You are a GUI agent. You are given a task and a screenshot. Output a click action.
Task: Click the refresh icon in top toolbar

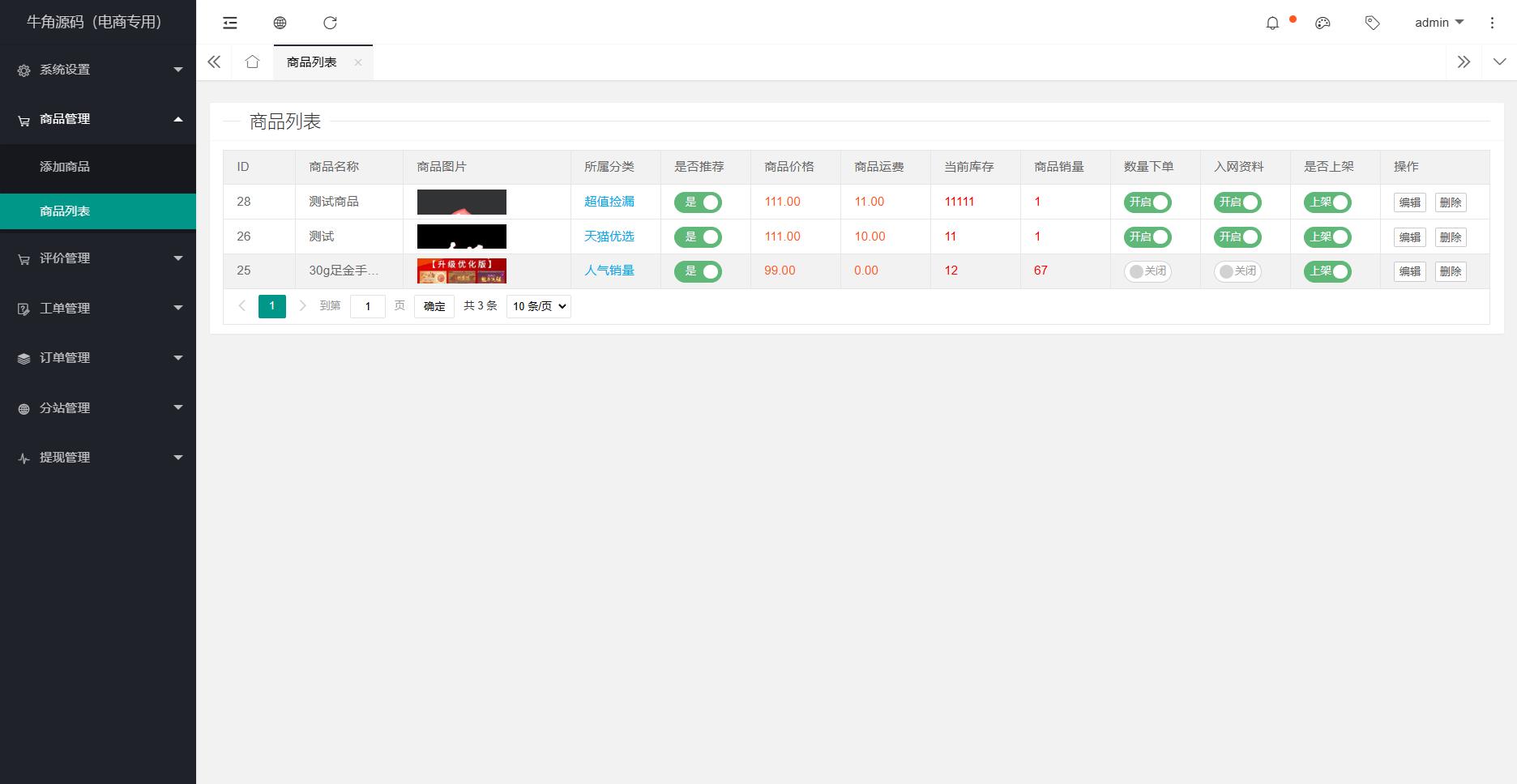330,23
